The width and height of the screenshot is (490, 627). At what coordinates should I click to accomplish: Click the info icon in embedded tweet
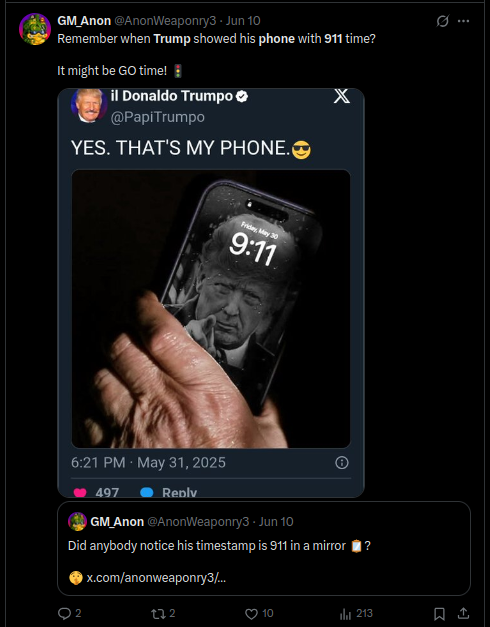coord(342,463)
